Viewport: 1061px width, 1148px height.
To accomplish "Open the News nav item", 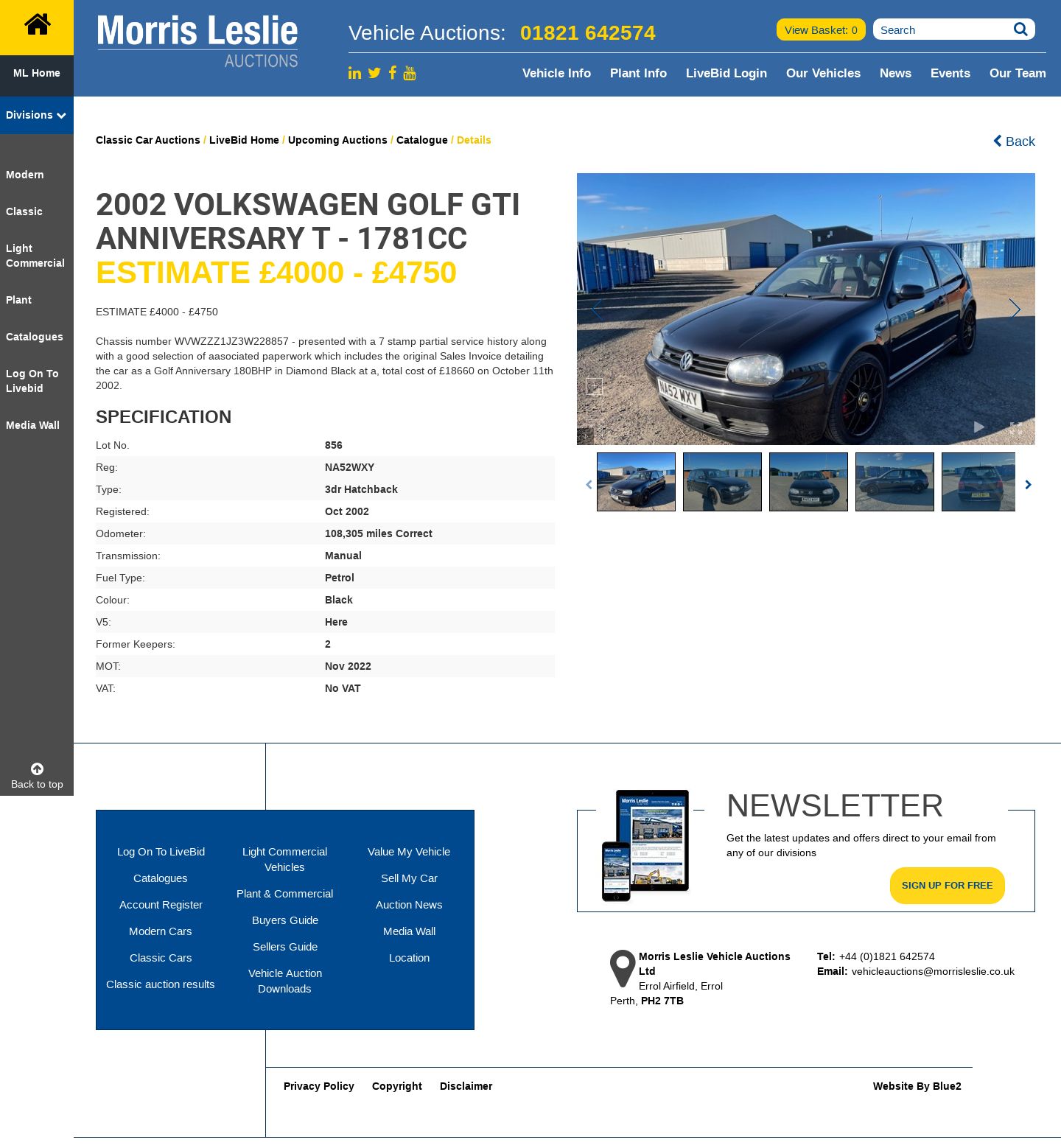I will click(x=895, y=73).
